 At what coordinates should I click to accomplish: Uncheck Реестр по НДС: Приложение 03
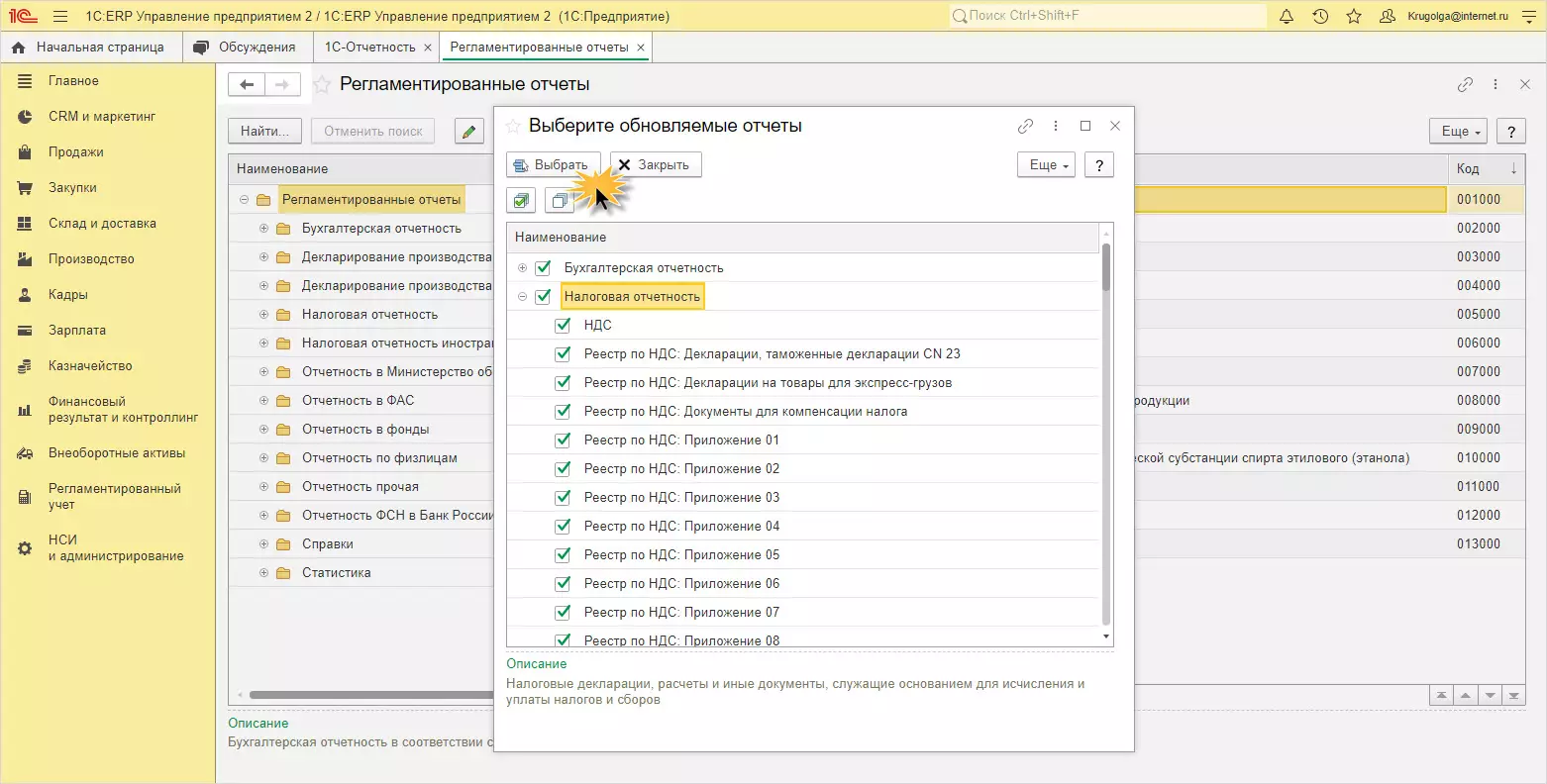[x=563, y=497]
